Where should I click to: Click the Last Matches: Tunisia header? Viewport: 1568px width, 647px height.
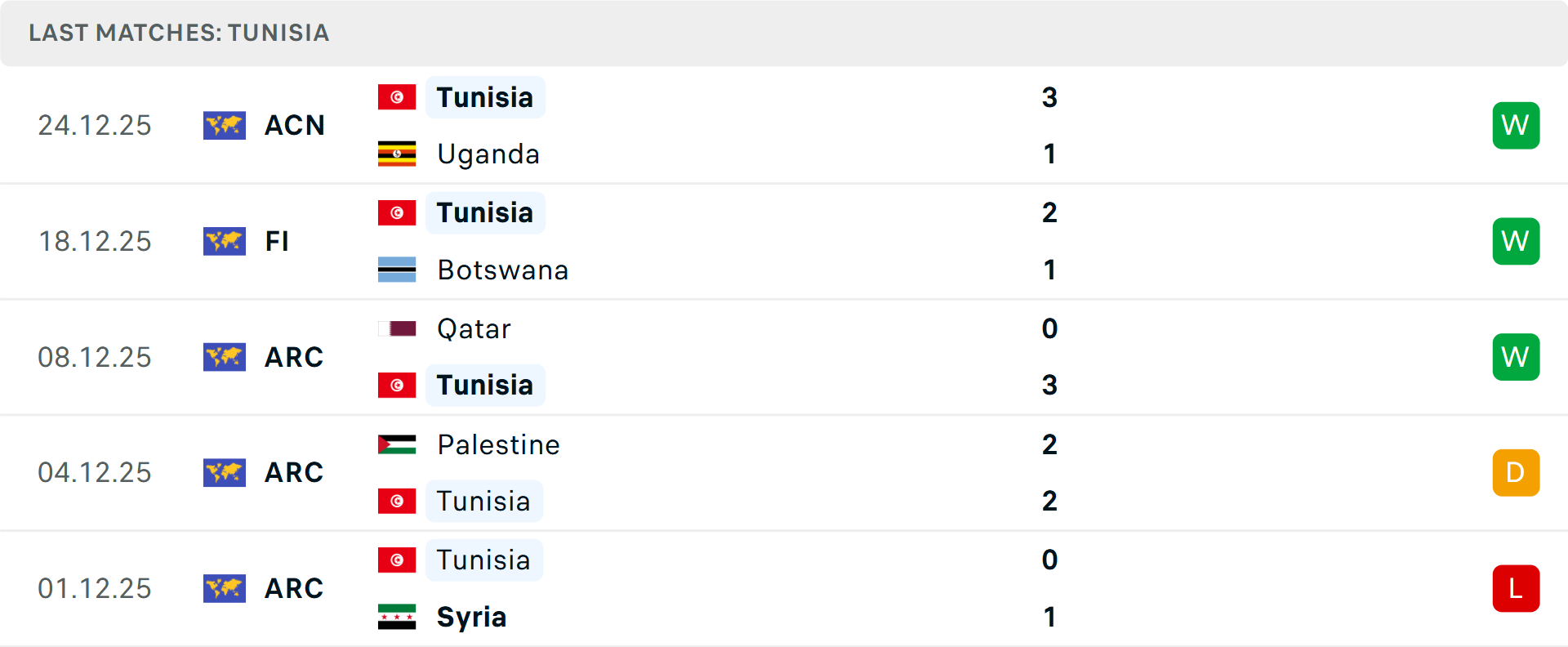click(179, 33)
